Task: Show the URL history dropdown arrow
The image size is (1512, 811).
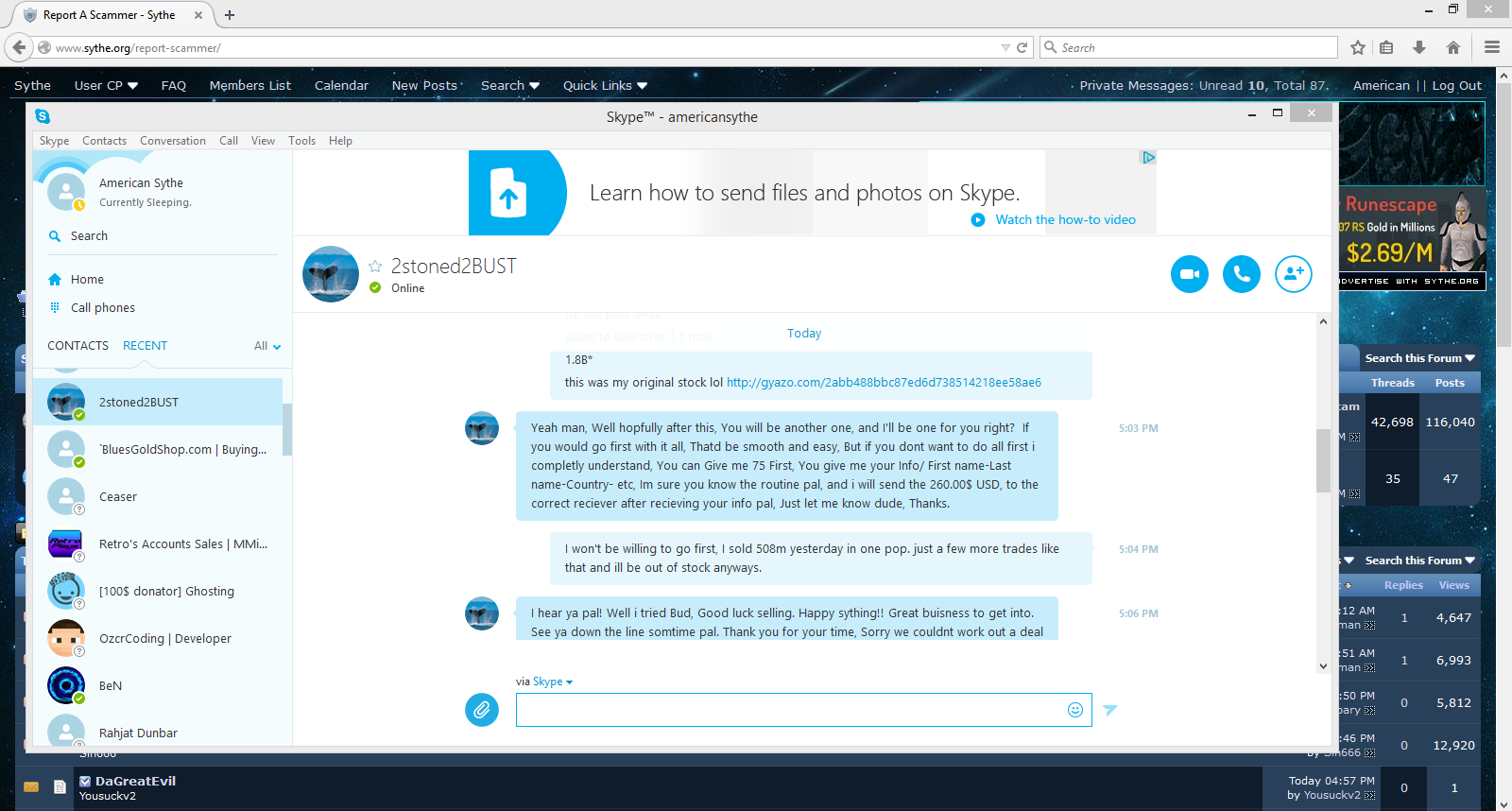Action: [x=1005, y=47]
